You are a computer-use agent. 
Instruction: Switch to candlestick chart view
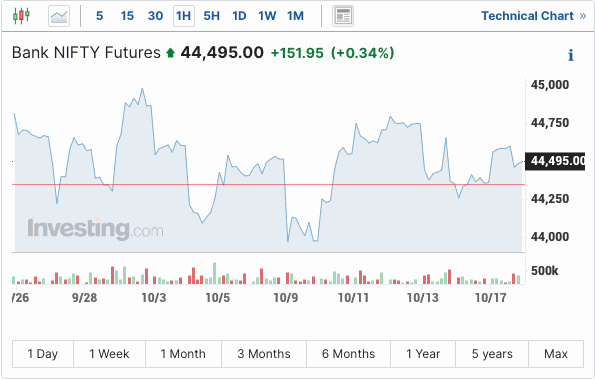point(21,16)
